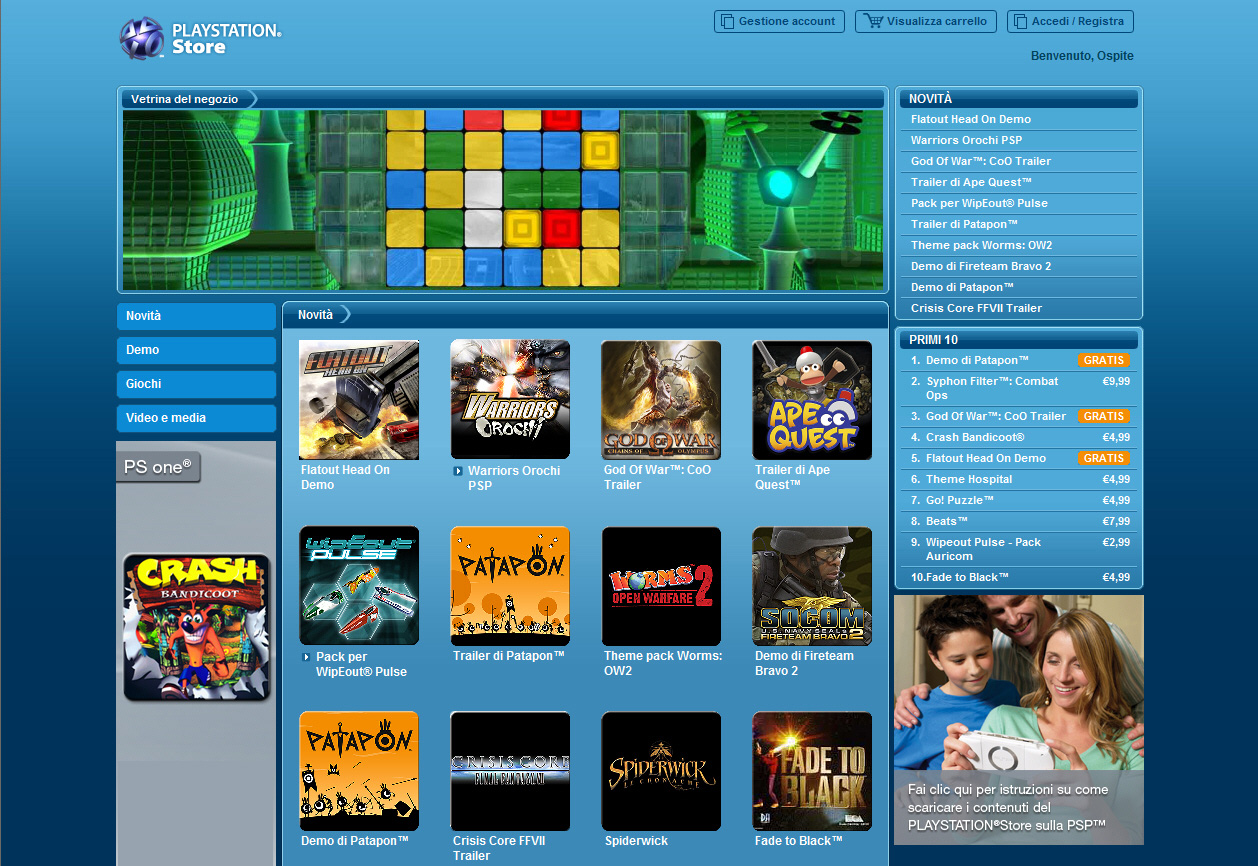Click the arrow beside Warriors Orochi PSP

click(458, 471)
